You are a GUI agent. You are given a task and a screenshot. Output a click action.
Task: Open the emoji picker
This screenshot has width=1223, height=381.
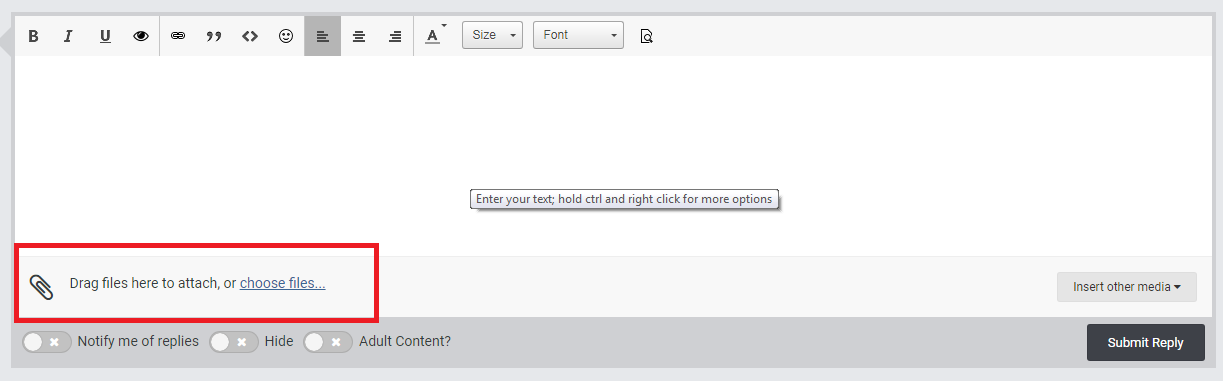(x=286, y=36)
